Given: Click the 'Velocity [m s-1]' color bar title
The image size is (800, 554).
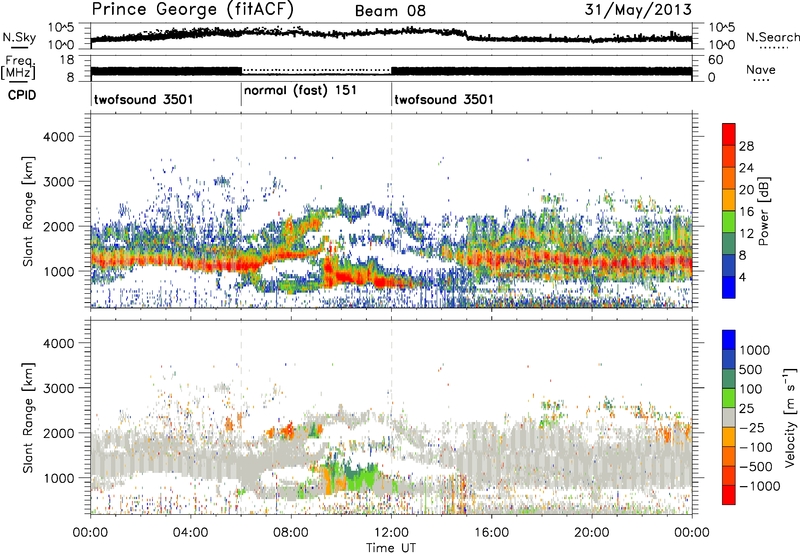Looking at the screenshot, I should (x=790, y=417).
